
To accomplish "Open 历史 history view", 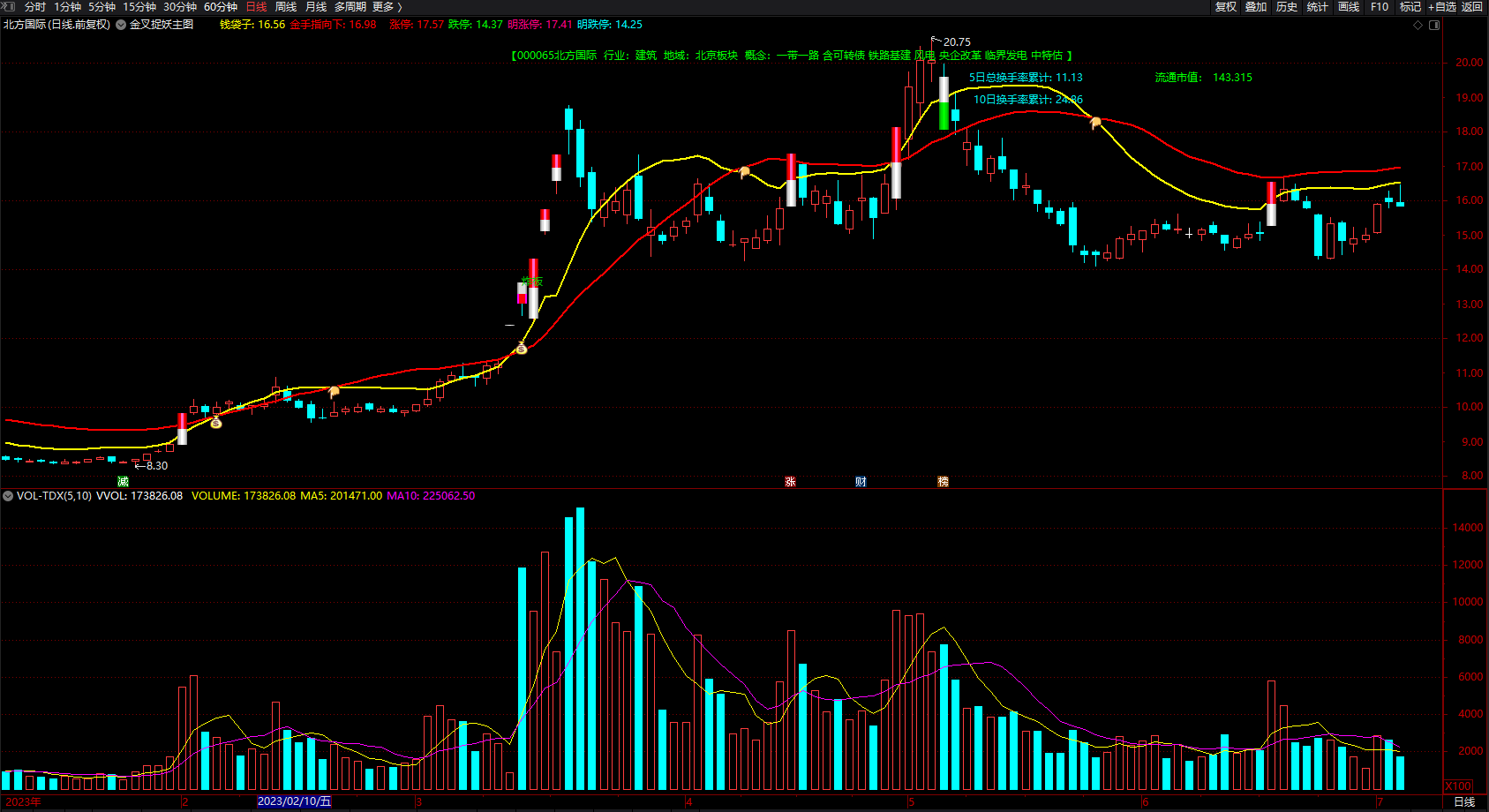I will 1287,7.
